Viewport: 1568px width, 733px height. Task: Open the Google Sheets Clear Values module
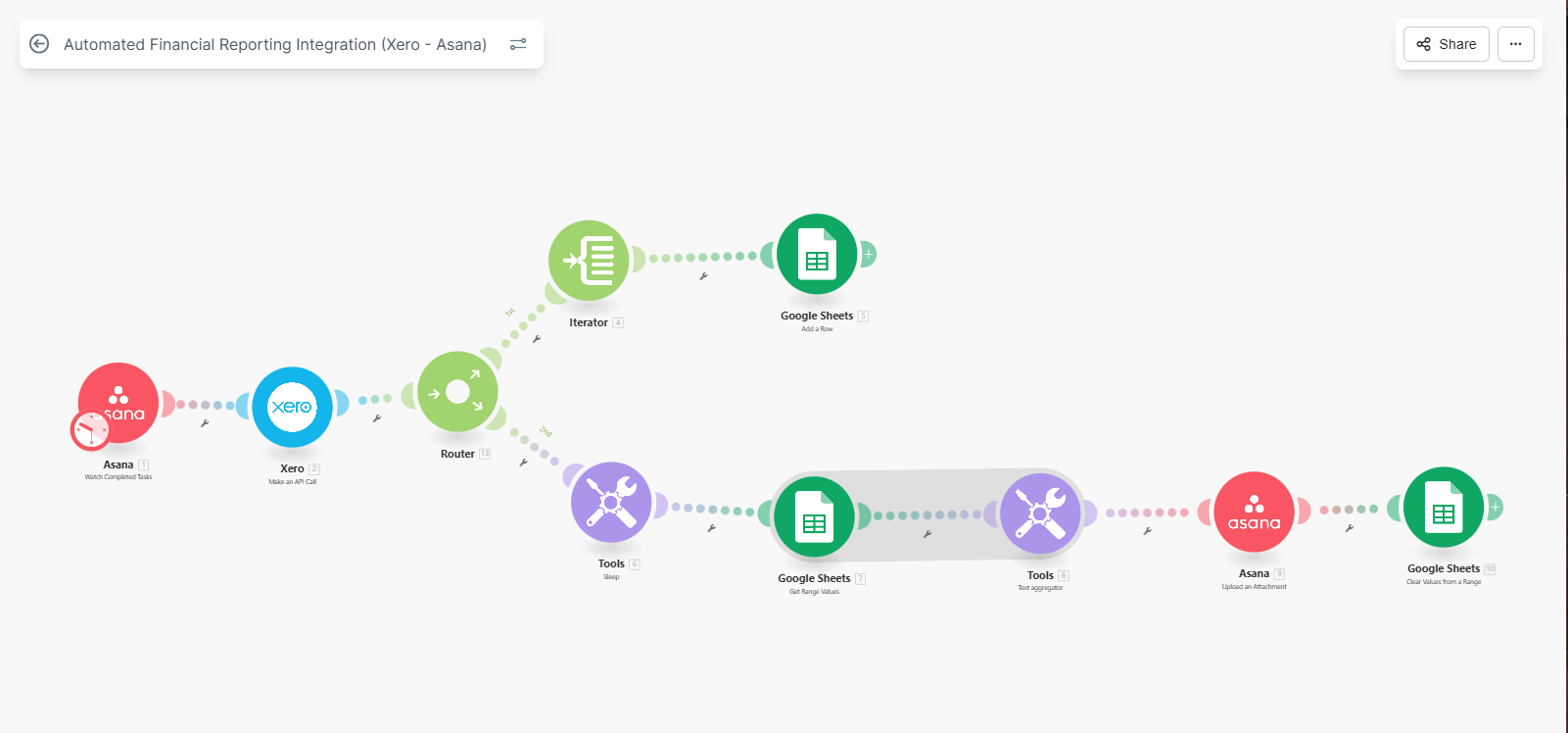[x=1444, y=507]
